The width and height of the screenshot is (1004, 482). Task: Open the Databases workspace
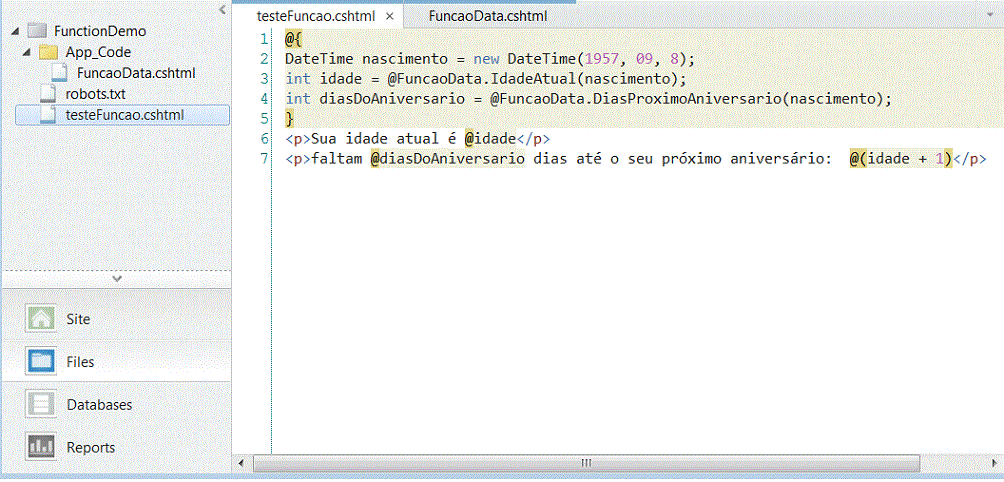coord(116,405)
